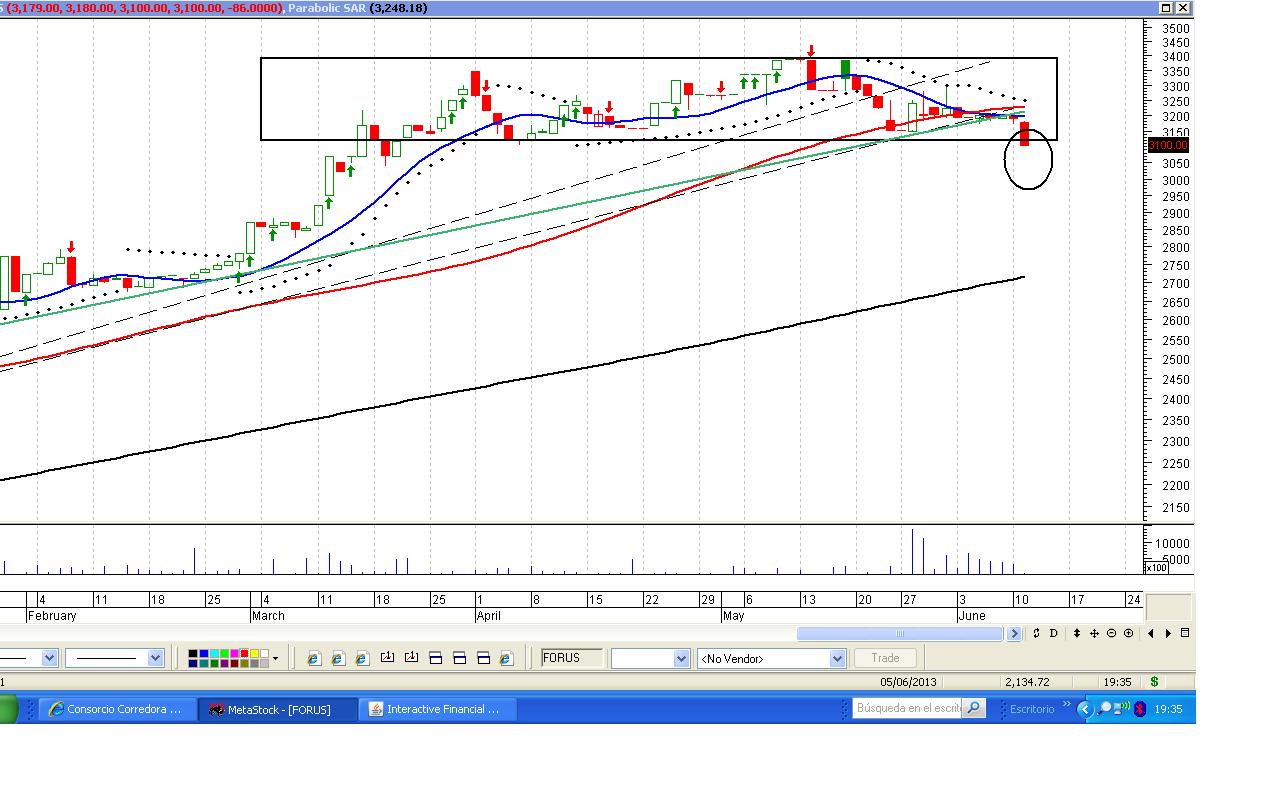Screen dimensions: 1280x800
Task: Go to next security with right triangle
Action: click(1168, 633)
